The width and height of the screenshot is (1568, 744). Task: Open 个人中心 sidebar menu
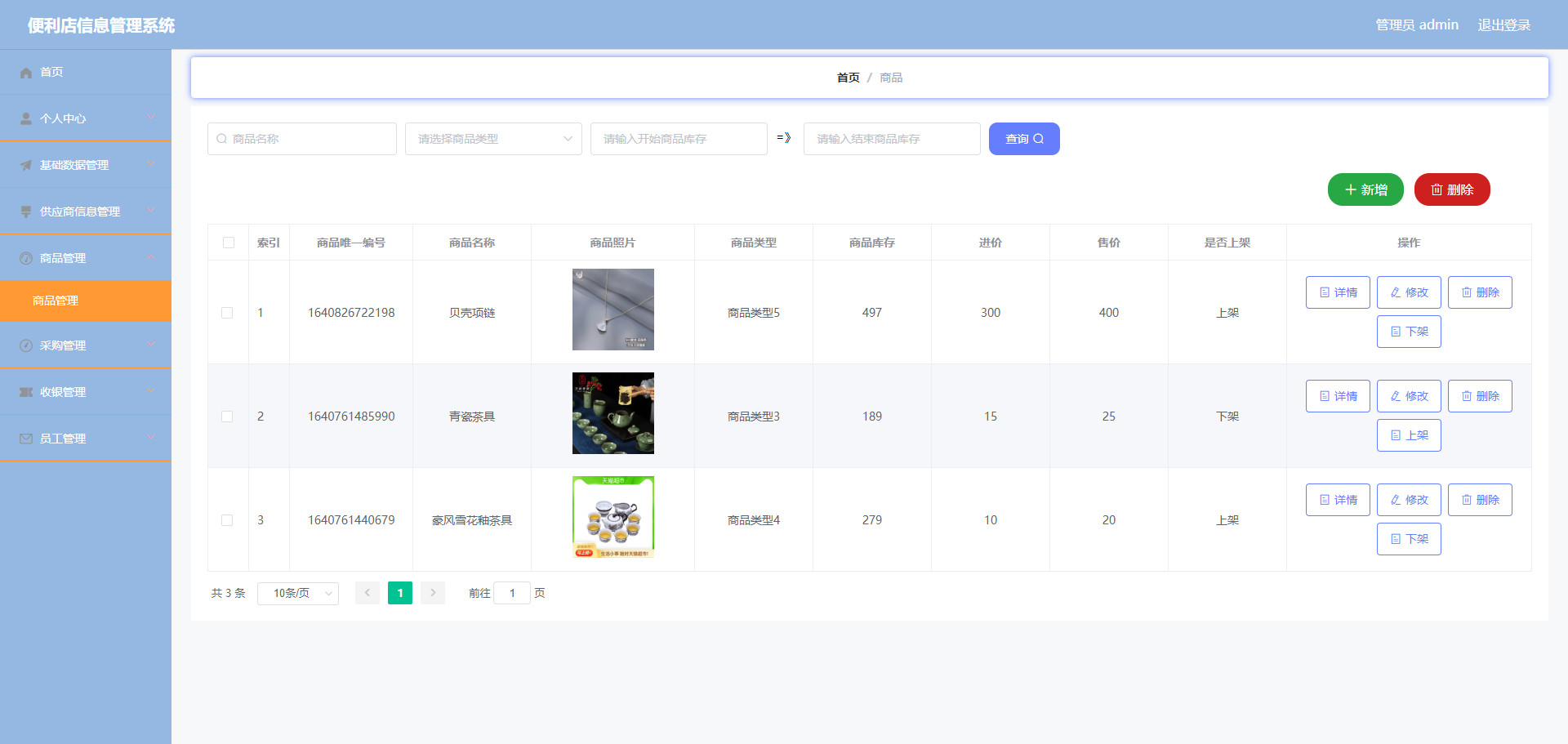pyautogui.click(x=86, y=118)
